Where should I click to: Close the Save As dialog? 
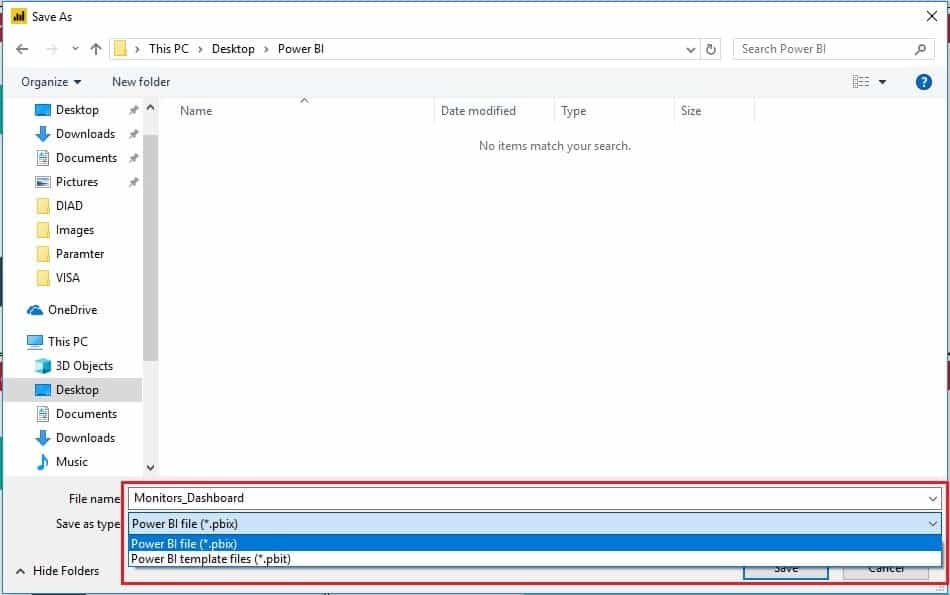click(932, 16)
